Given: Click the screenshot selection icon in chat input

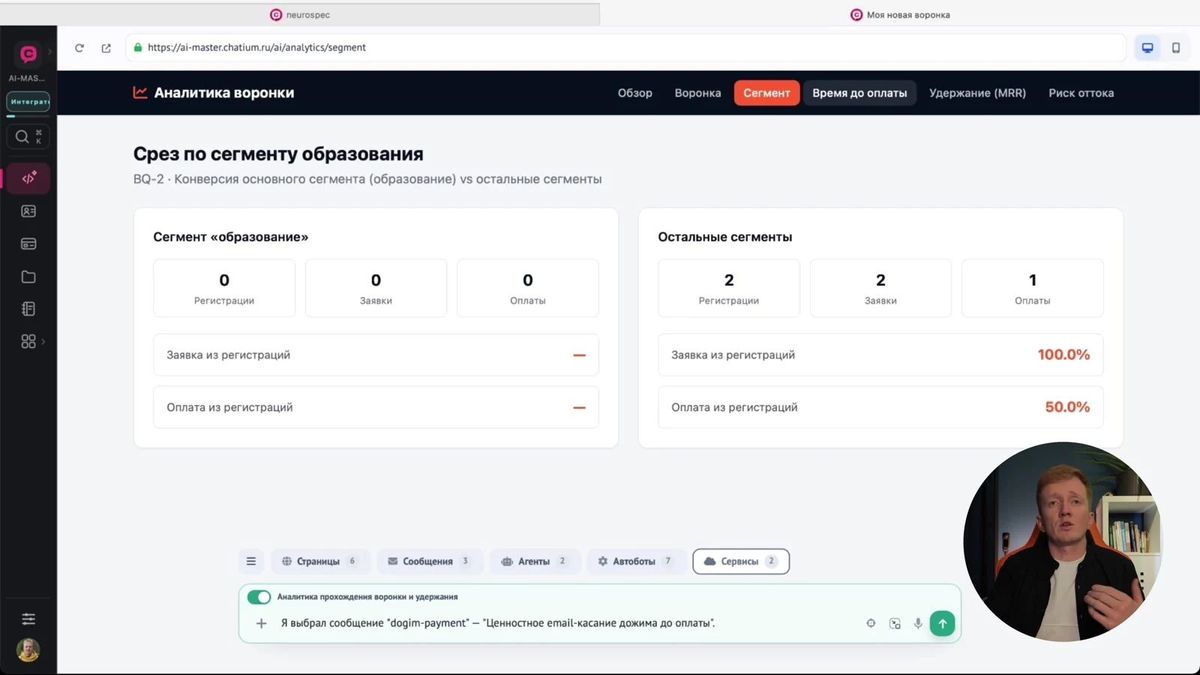Looking at the screenshot, I should [x=895, y=623].
